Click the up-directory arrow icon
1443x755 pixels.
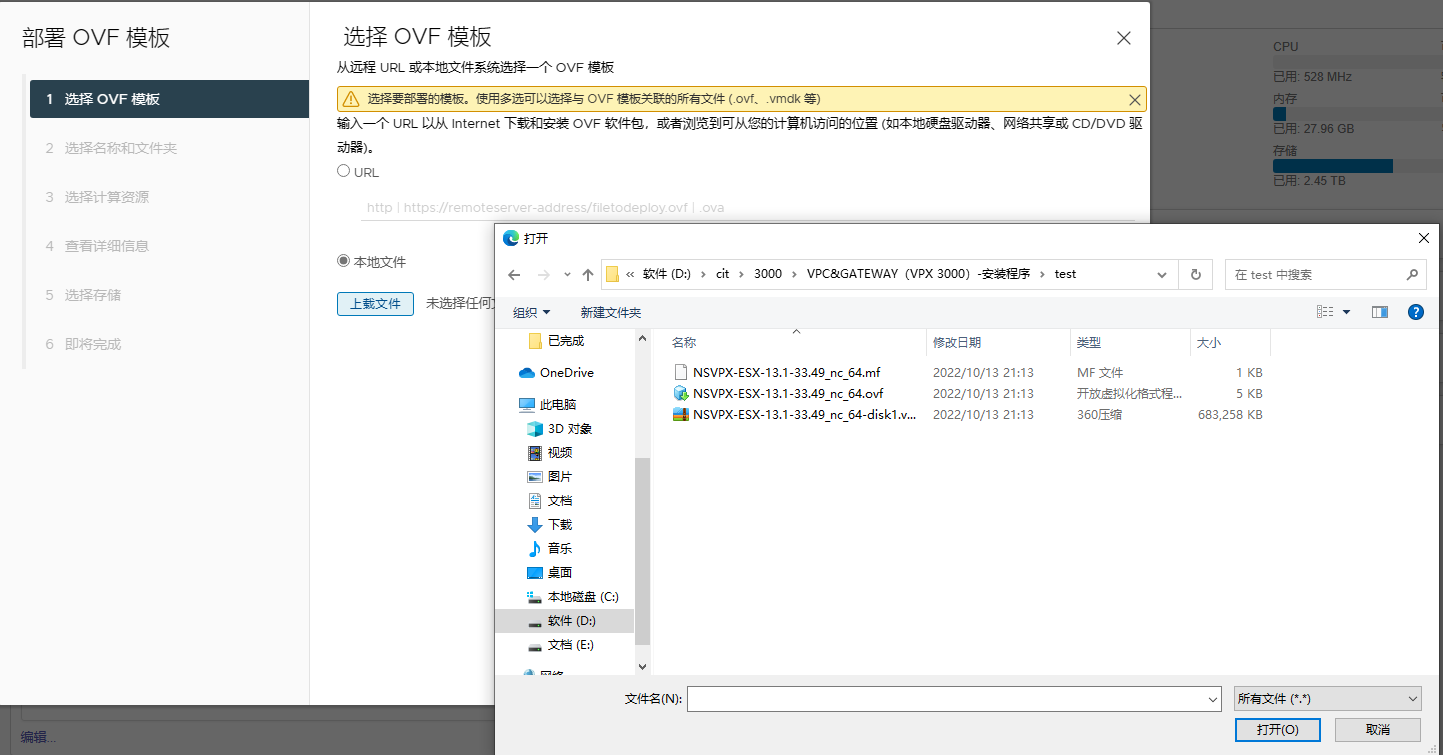[588, 275]
